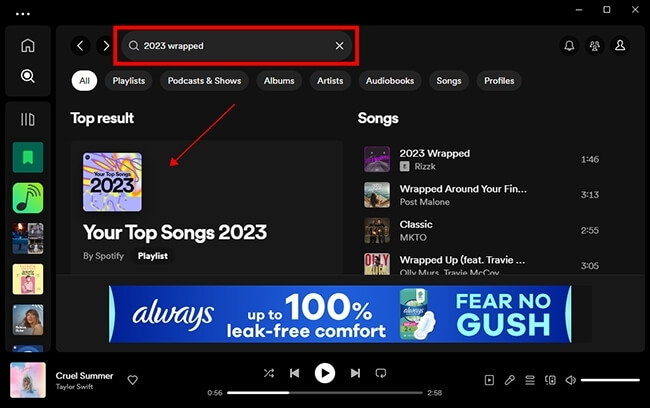Open the Your Top Songs 2023 title
650x408 pixels.
click(x=175, y=232)
